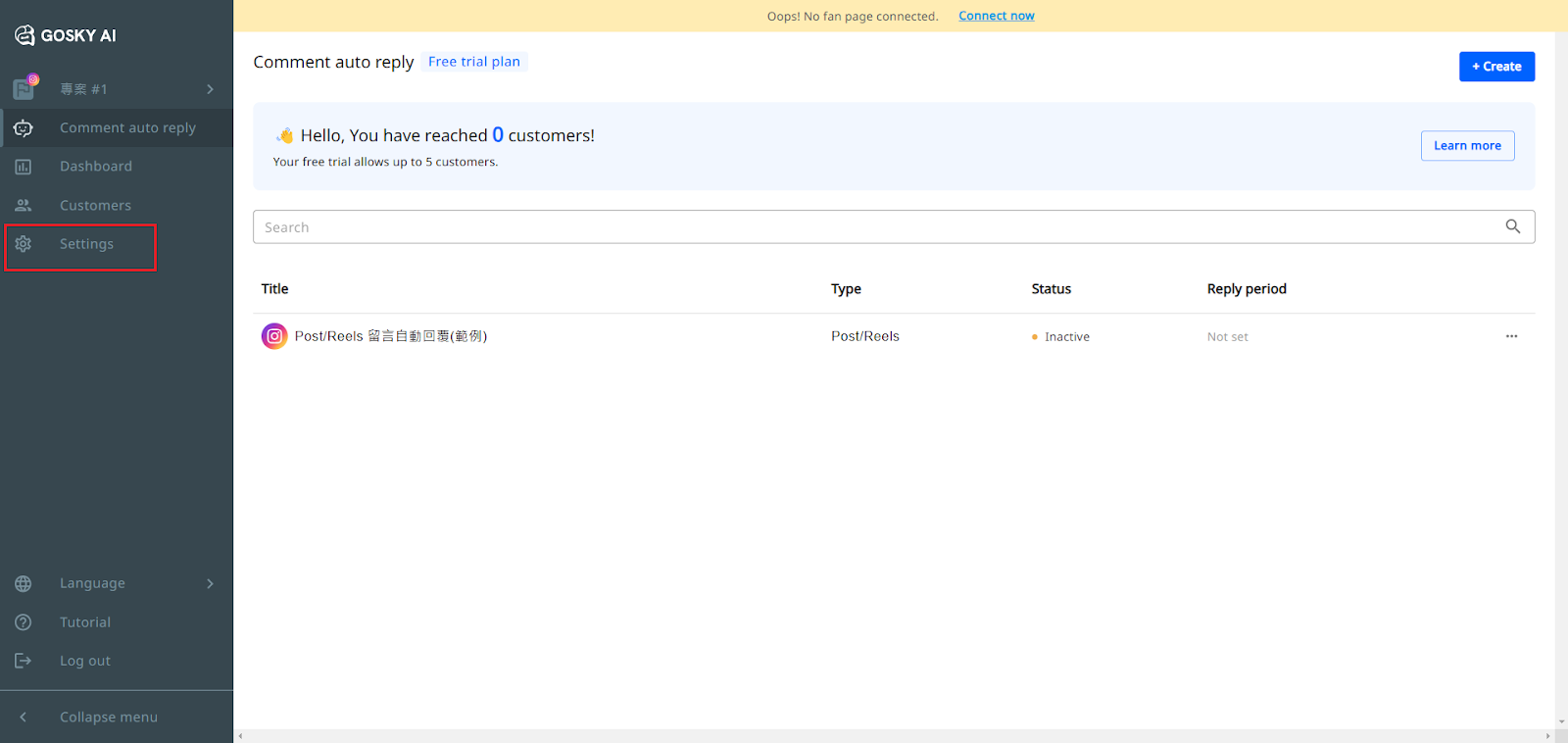The width and height of the screenshot is (1568, 743).
Task: Click the Instagram icon in Post/Reels row
Action: (x=274, y=336)
